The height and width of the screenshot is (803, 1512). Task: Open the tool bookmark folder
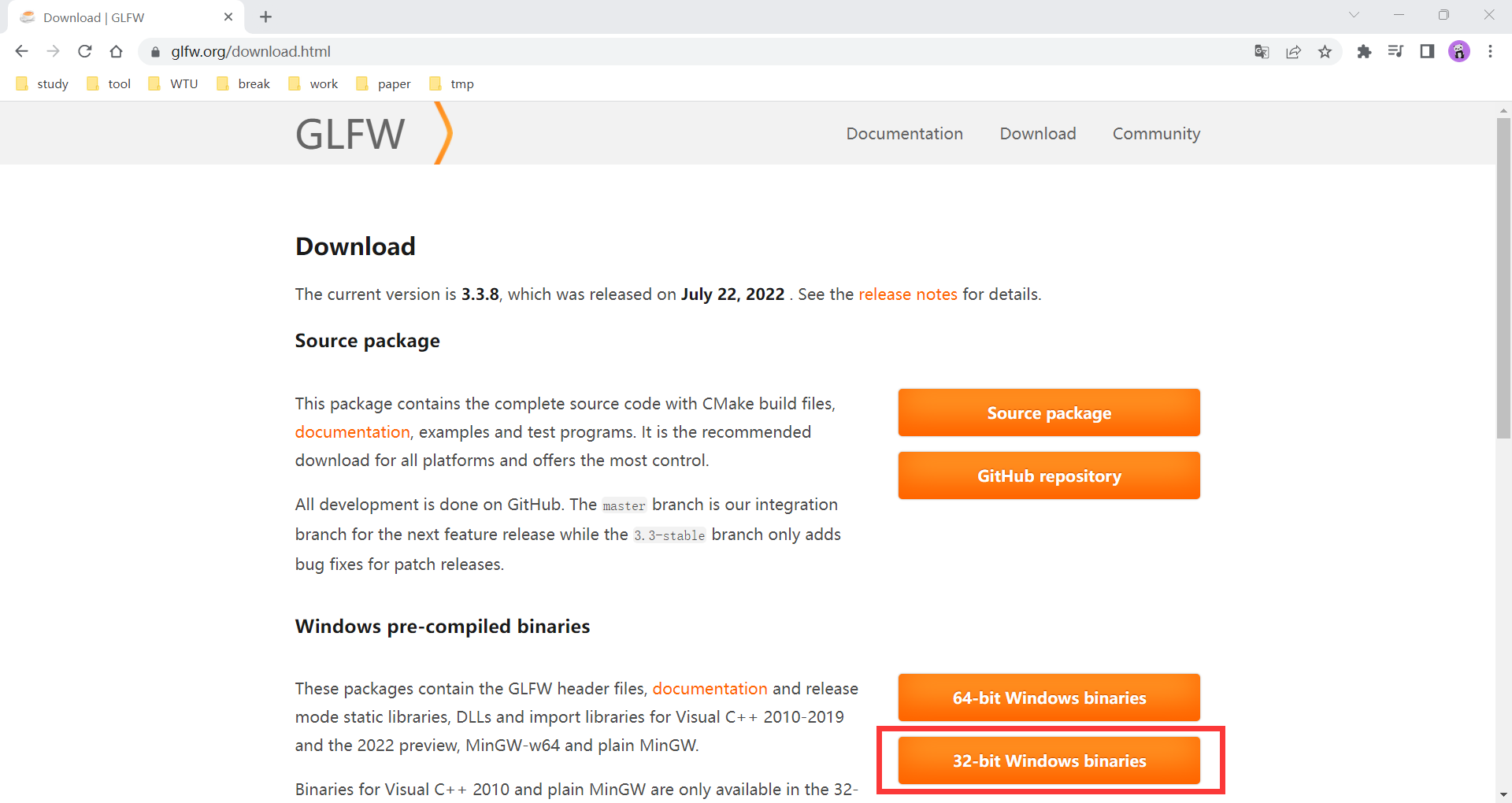[109, 83]
